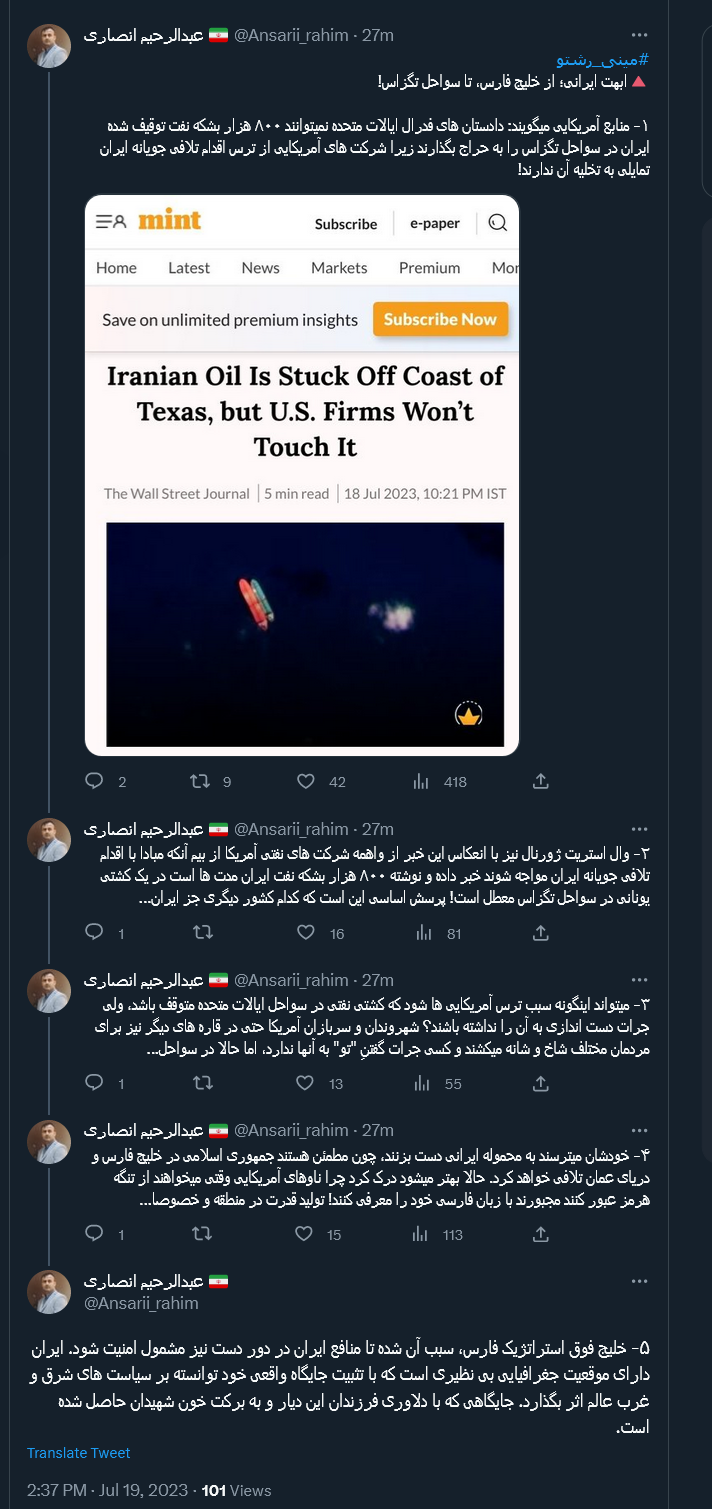Open more options on first tweet
Image resolution: width=712 pixels, height=1509 pixels.
coord(640,35)
